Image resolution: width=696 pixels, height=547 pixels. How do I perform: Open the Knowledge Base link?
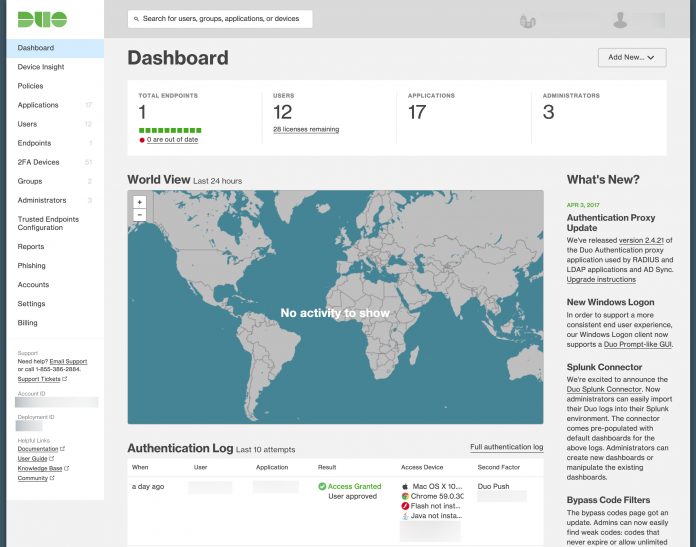(40, 468)
